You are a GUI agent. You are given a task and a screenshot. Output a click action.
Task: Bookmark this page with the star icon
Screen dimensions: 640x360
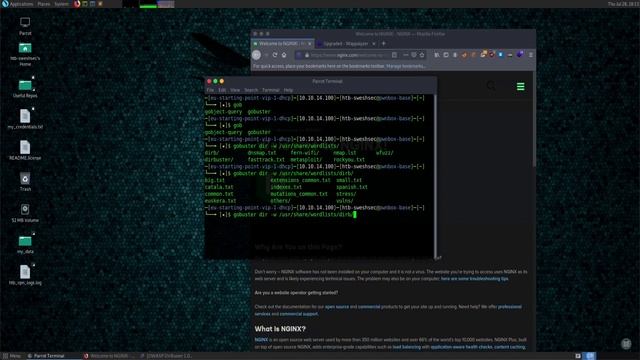pos(422,55)
